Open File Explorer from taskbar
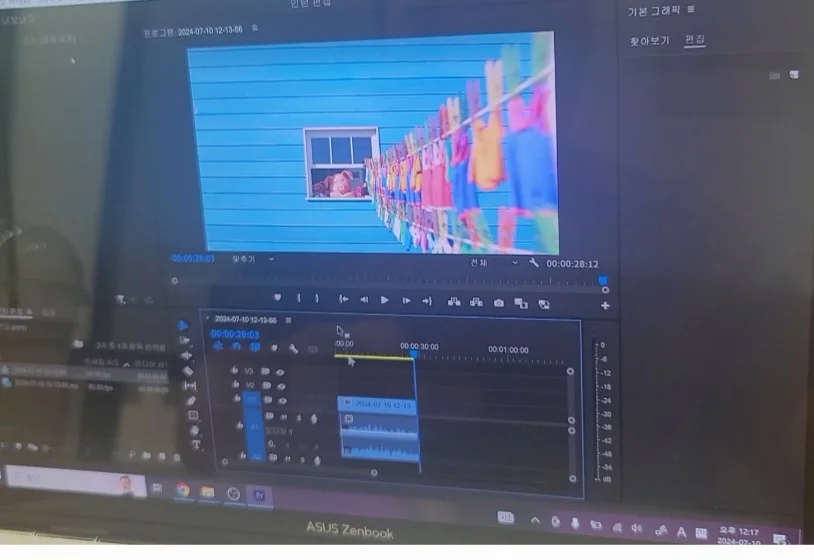 (208, 491)
